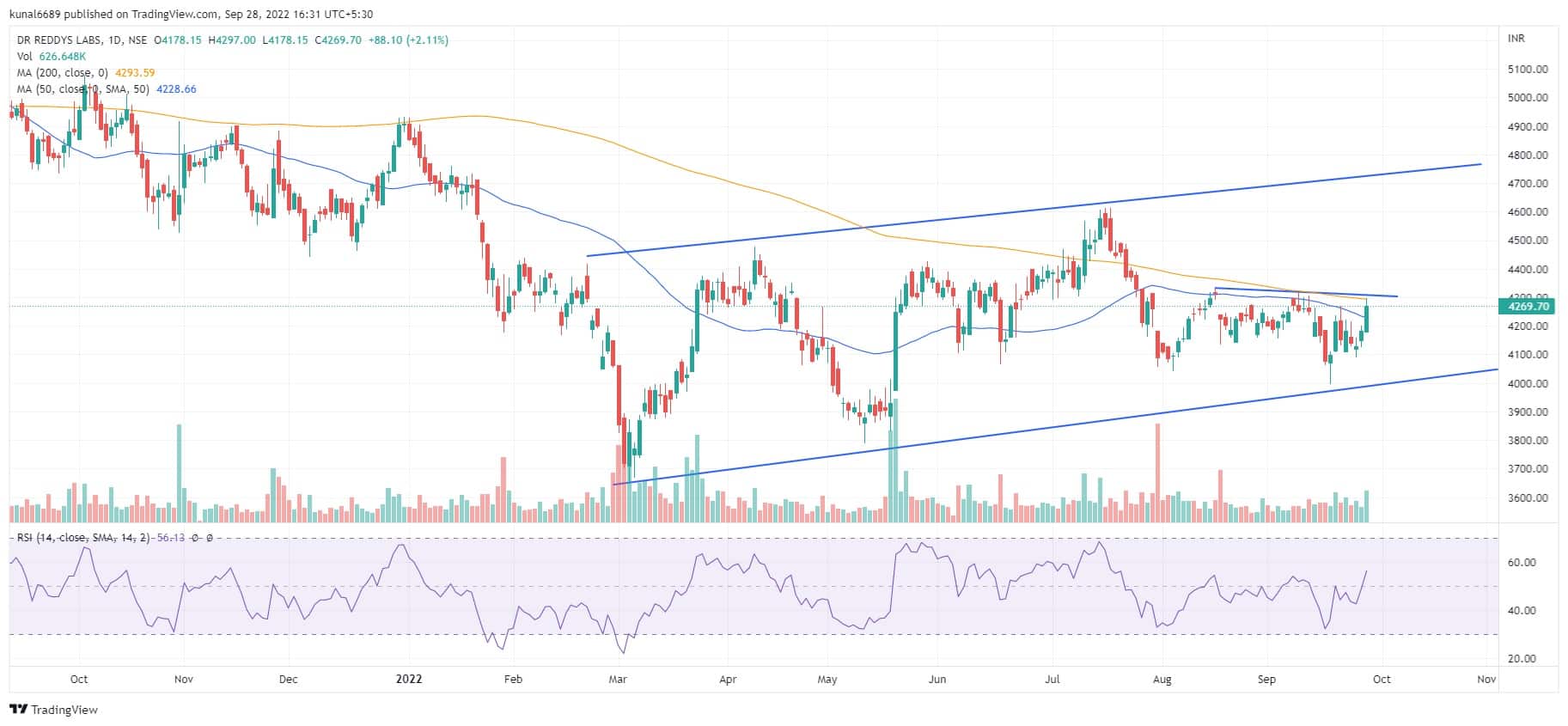This screenshot has height=726, width=1568.
Task: Click the Sep time axis label
Action: pyautogui.click(x=1267, y=680)
